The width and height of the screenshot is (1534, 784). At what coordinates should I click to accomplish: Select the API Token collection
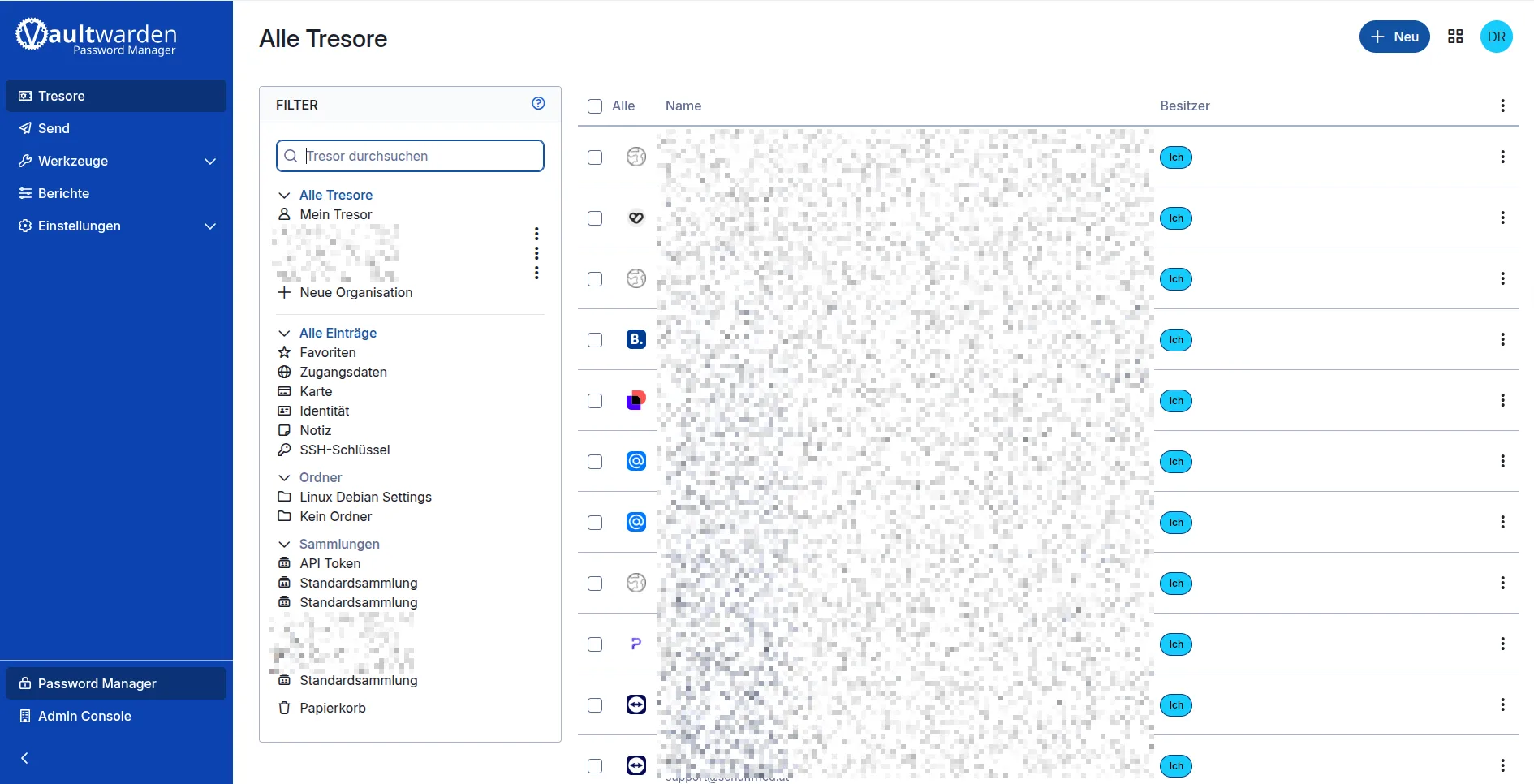pyautogui.click(x=330, y=563)
